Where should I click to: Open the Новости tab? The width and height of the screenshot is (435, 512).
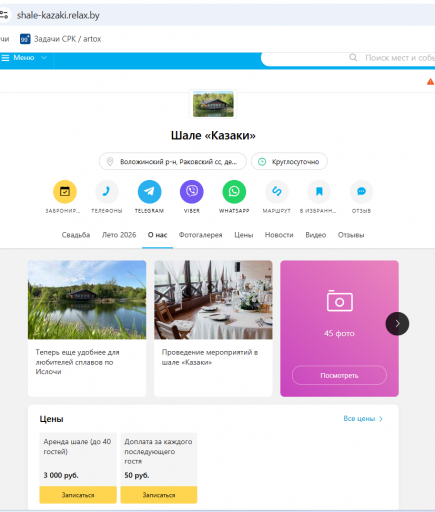pyautogui.click(x=279, y=235)
